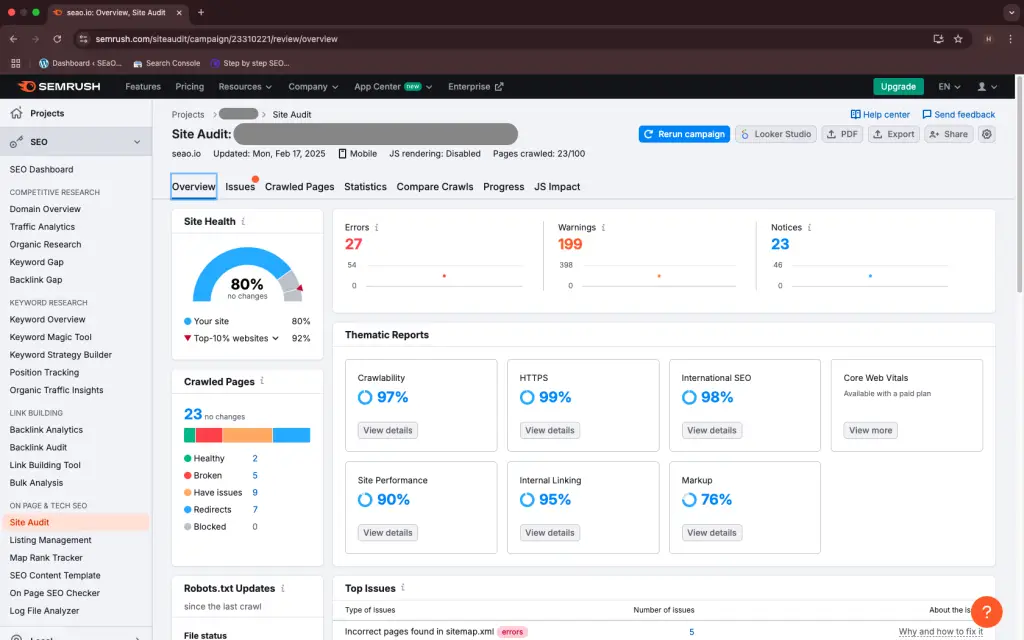The height and width of the screenshot is (640, 1024).
Task: Click the settings gear icon beside Share
Action: pyautogui.click(x=986, y=134)
